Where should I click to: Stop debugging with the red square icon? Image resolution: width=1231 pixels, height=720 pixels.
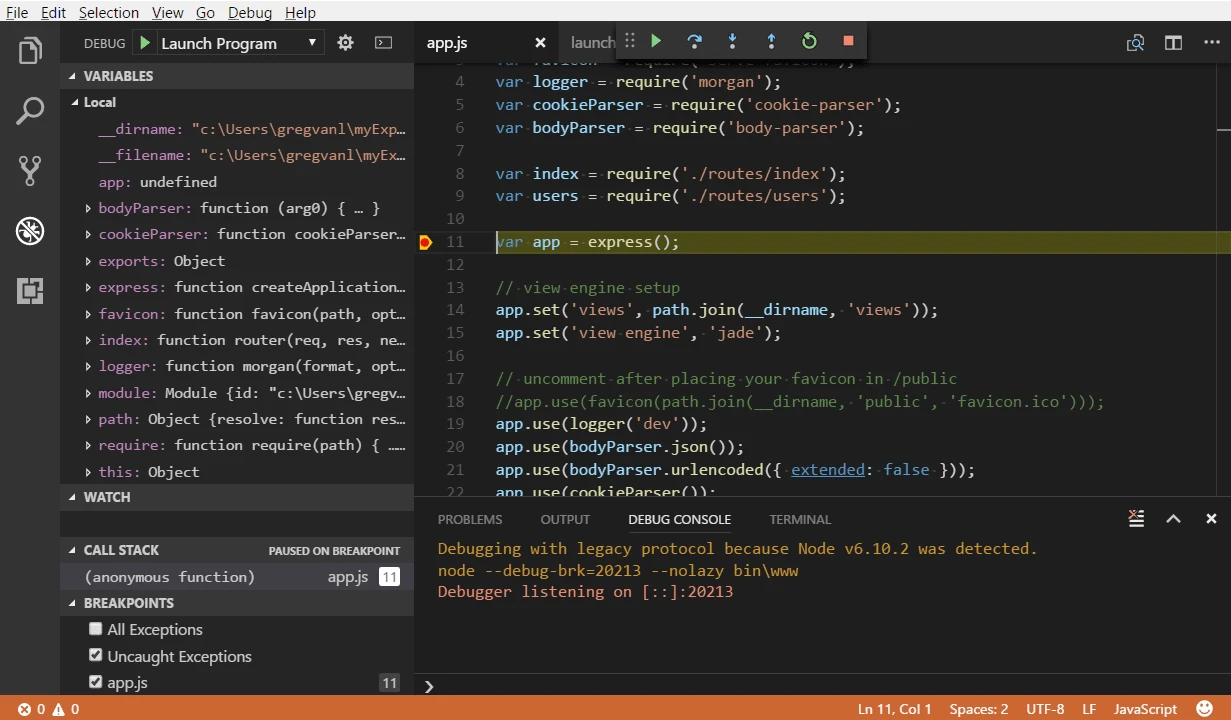coord(847,41)
